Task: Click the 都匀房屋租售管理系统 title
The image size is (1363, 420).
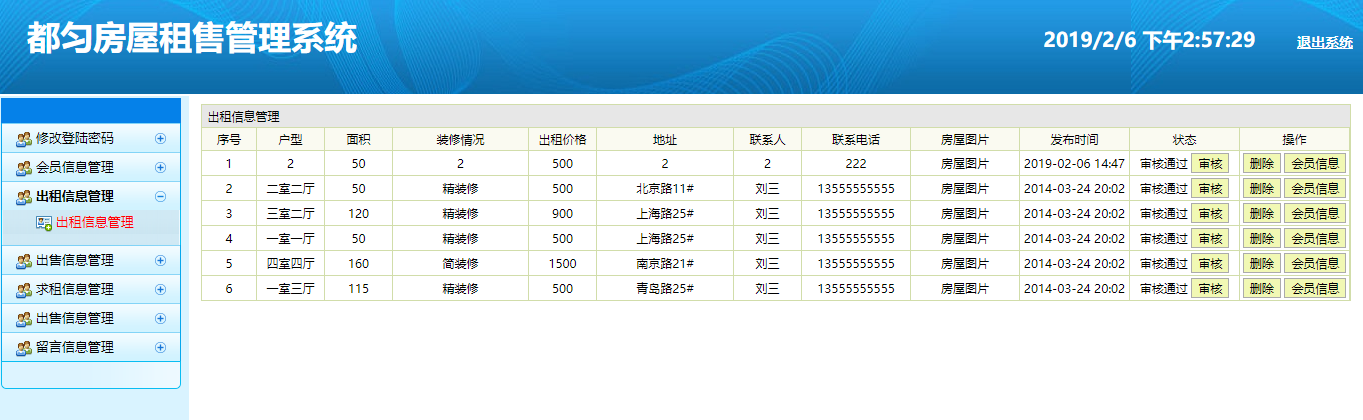Action: coord(191,39)
